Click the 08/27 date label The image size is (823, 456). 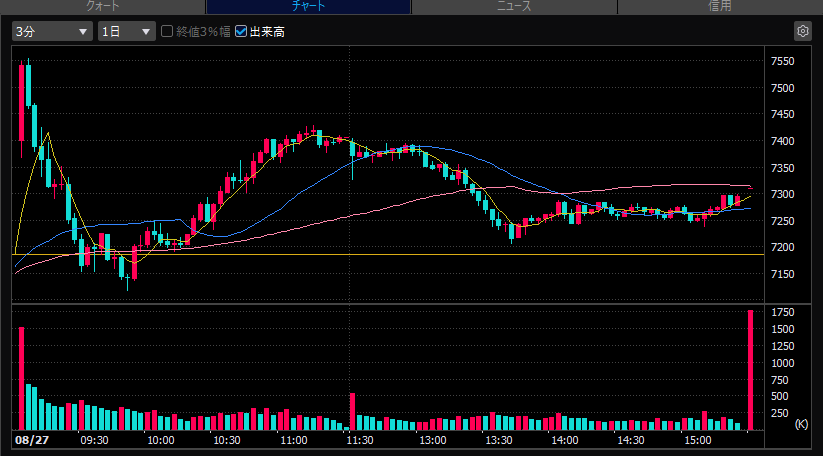(31, 440)
